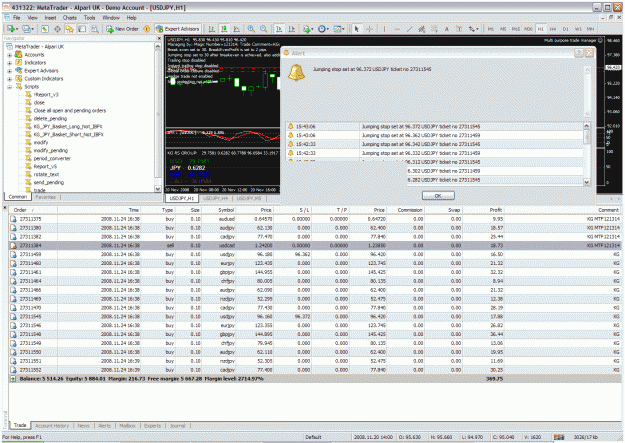Click the alert list vertical scrollbar
This screenshot has height=443, width=625.
point(587,154)
